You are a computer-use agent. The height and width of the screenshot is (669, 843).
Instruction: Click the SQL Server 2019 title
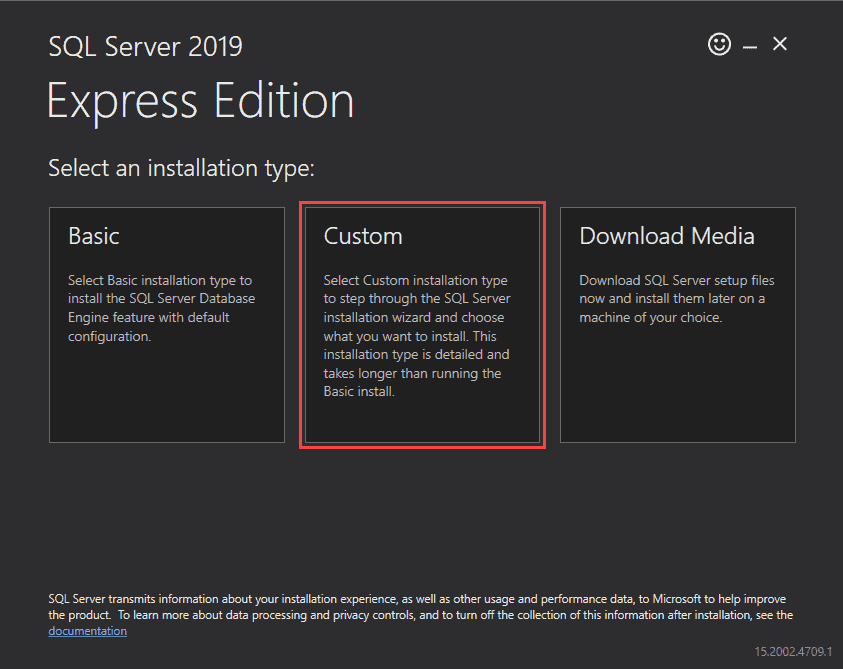tap(145, 46)
